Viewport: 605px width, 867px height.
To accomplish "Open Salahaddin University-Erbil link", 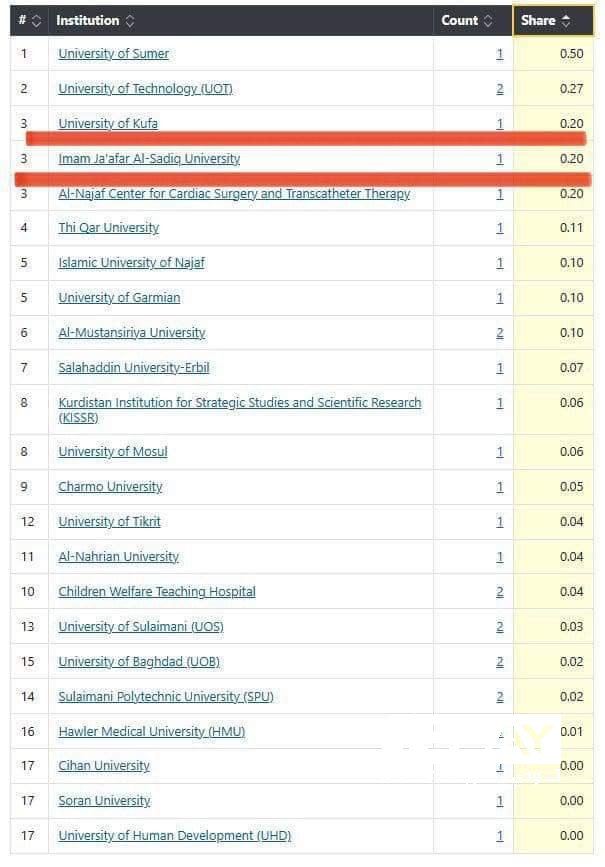I will tap(134, 368).
